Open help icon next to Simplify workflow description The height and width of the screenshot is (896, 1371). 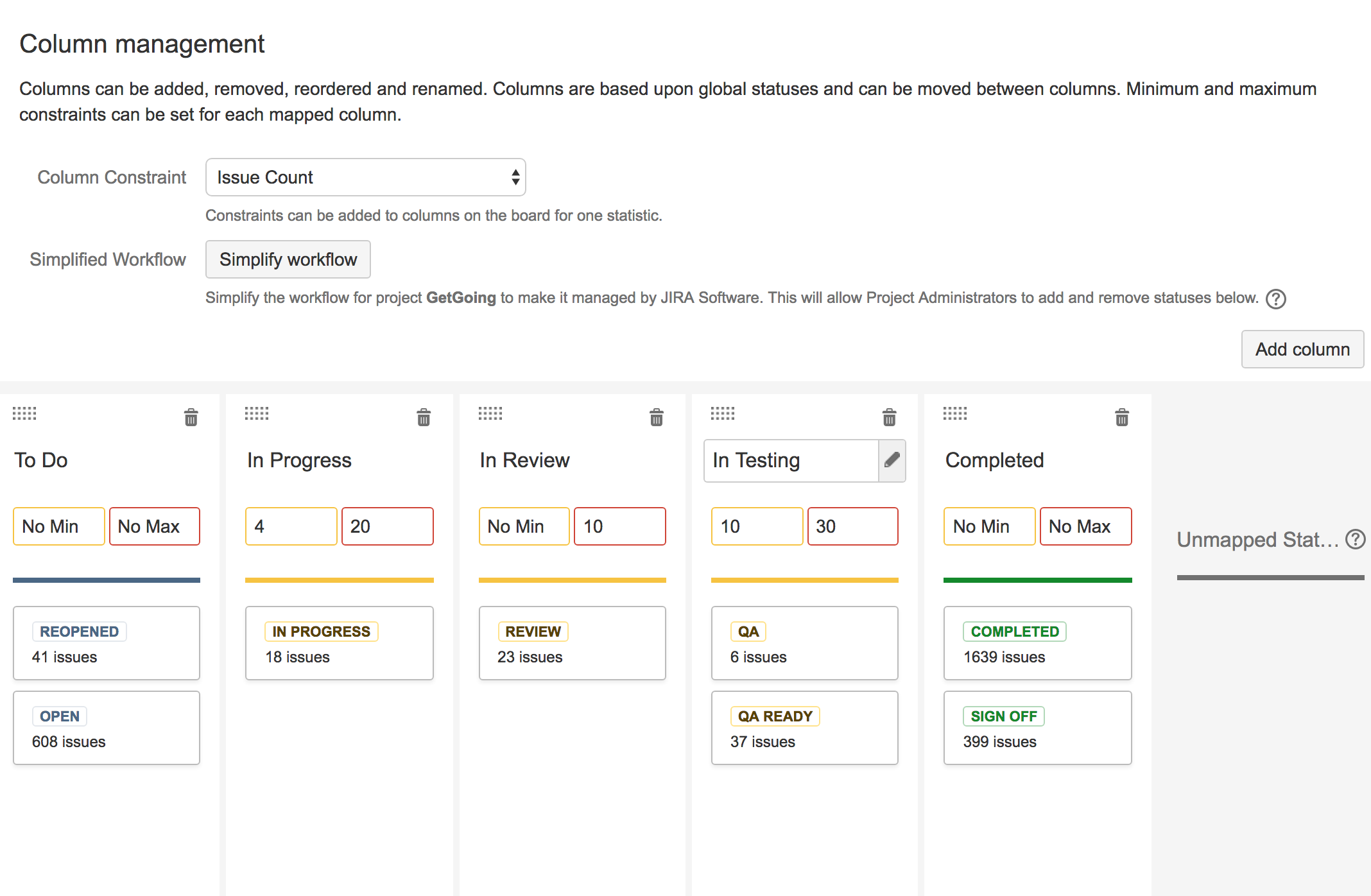1276,299
